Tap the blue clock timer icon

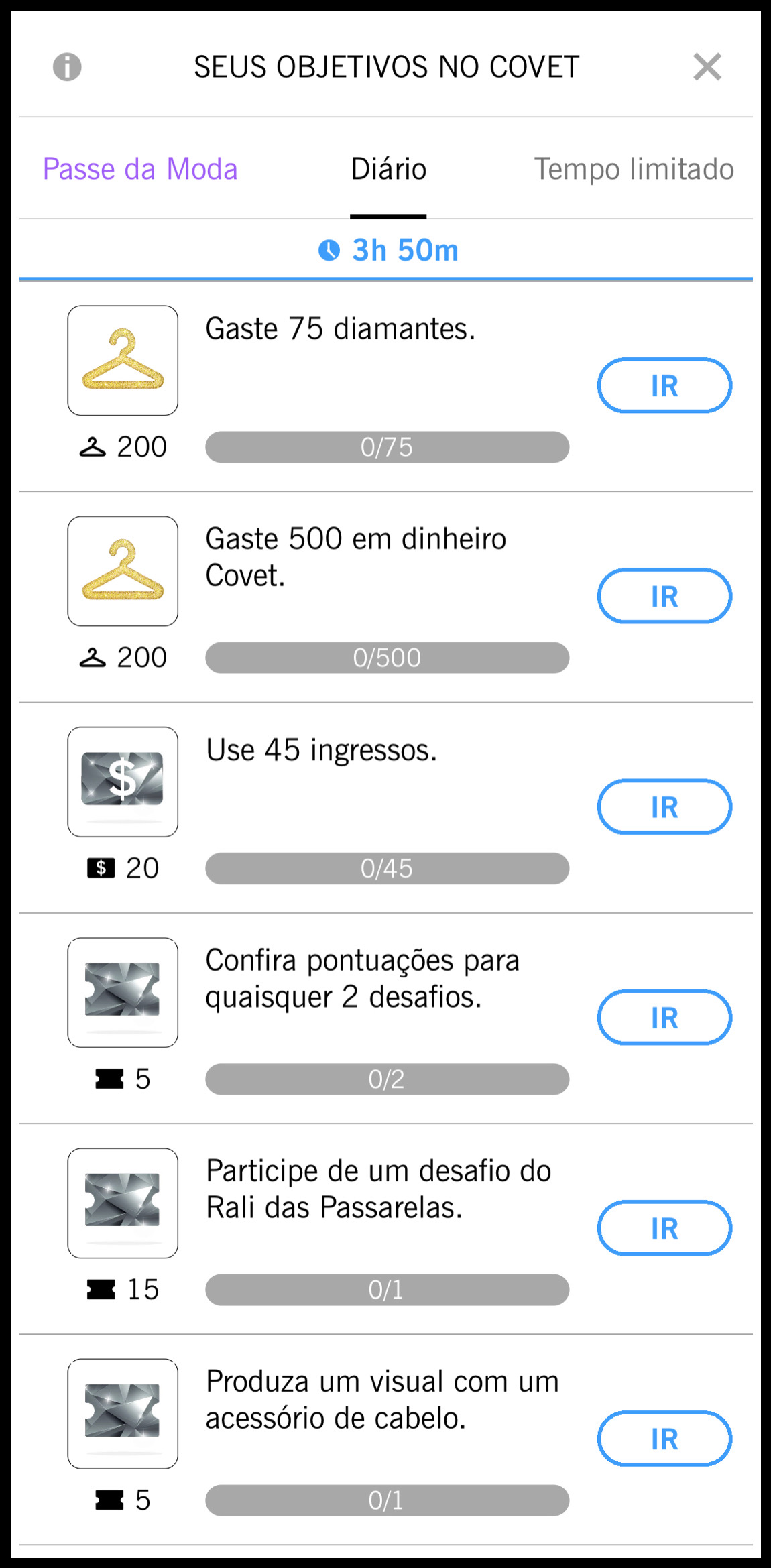pyautogui.click(x=329, y=250)
